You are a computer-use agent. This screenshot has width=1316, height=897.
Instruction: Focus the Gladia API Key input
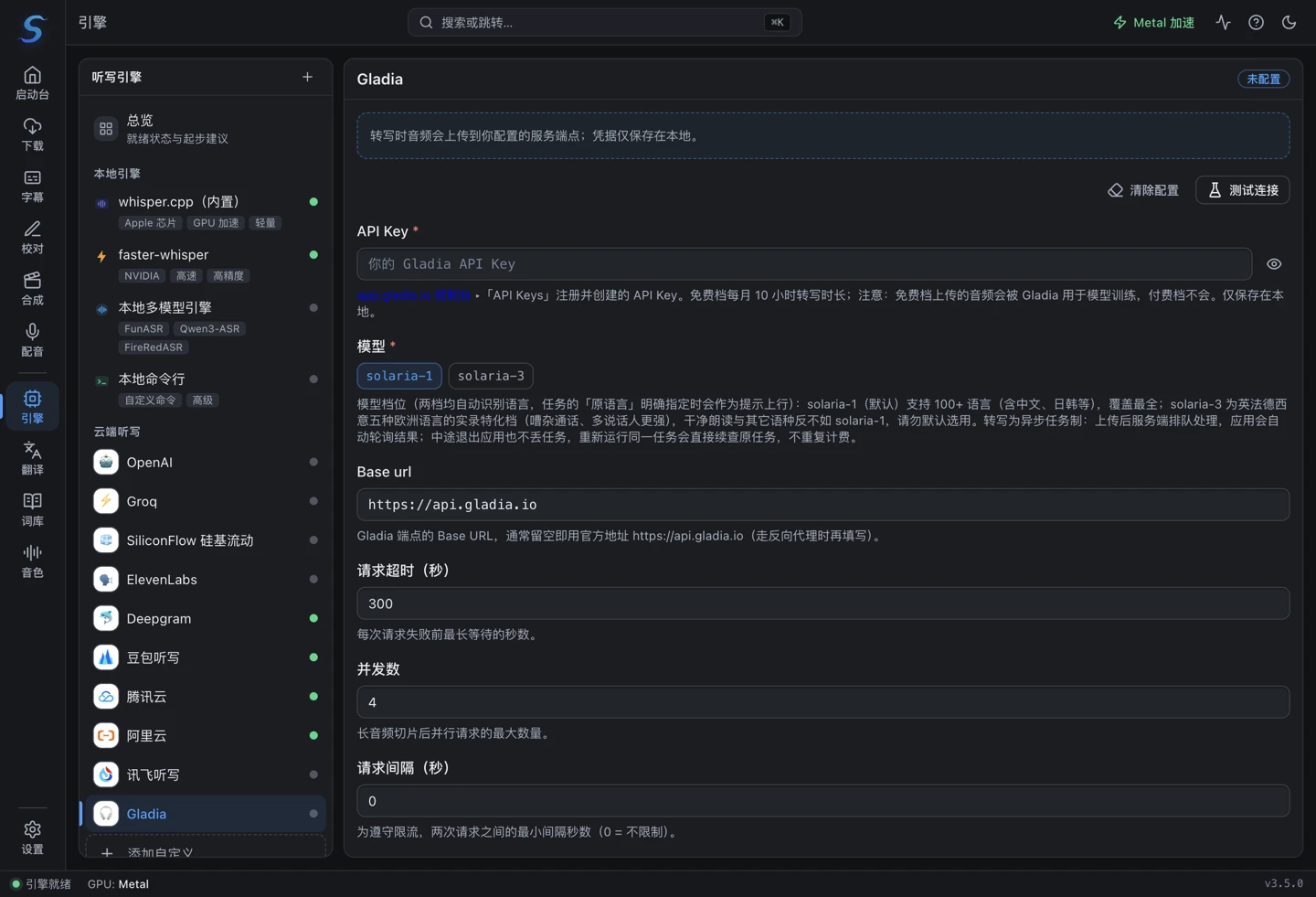coord(804,263)
